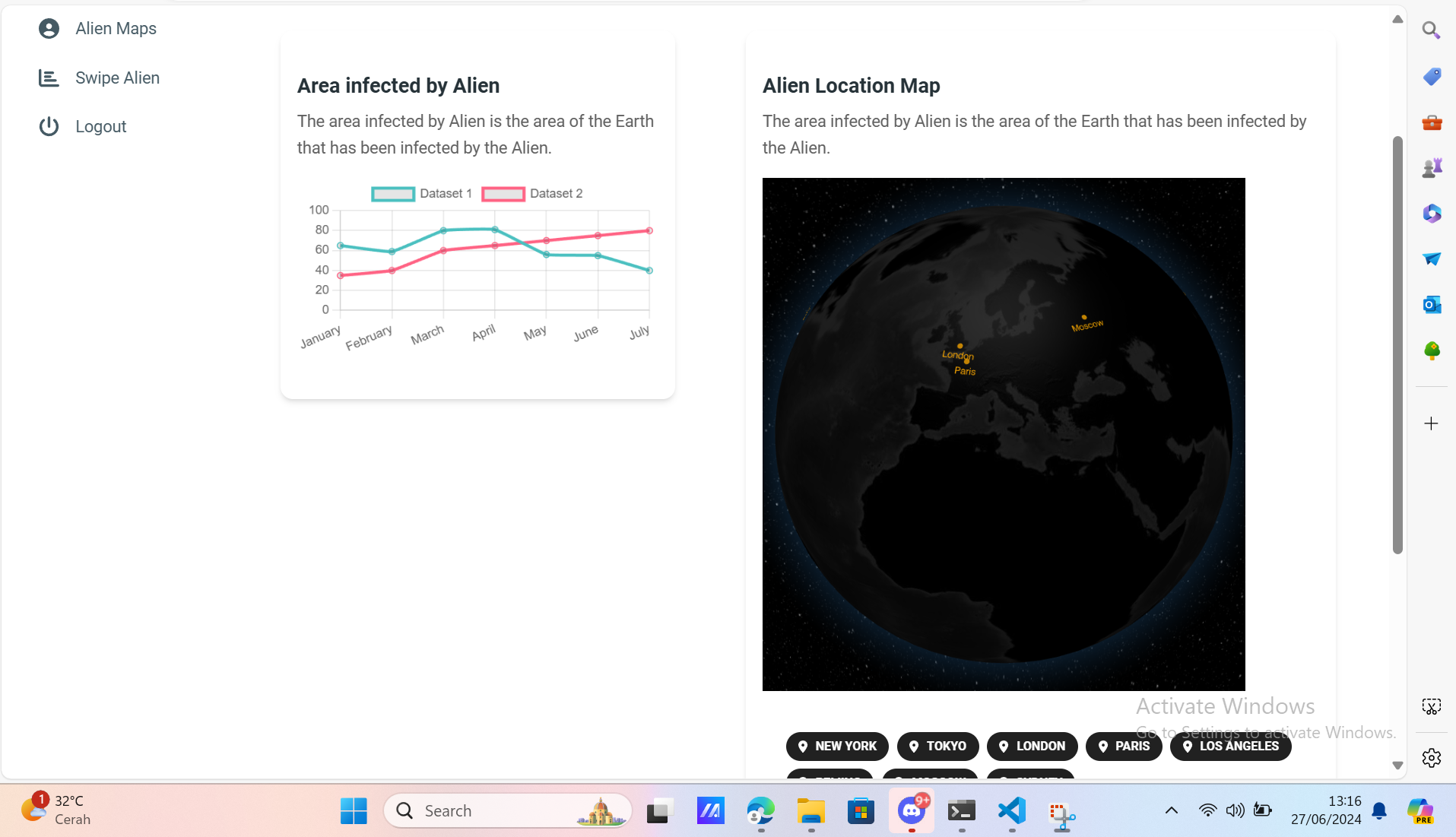Click the Moscow marker on the globe
The height and width of the screenshot is (837, 1456).
(1084, 317)
